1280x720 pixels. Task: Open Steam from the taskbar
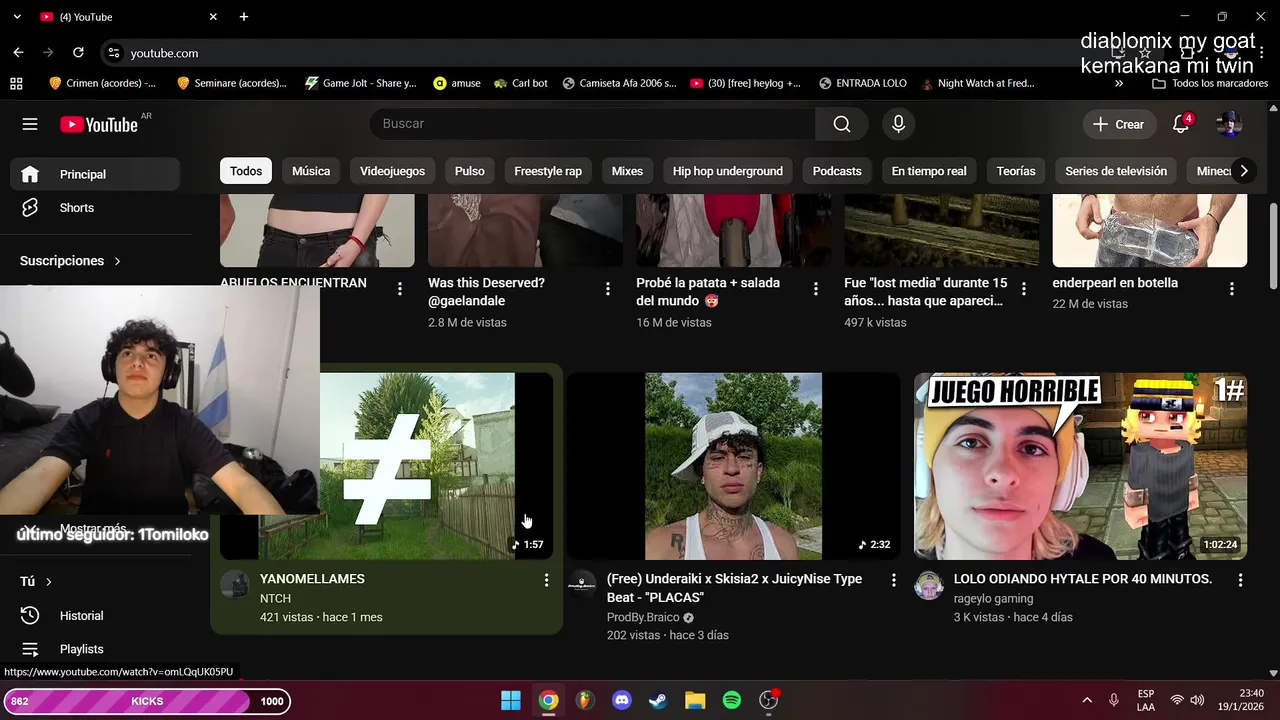(658, 700)
